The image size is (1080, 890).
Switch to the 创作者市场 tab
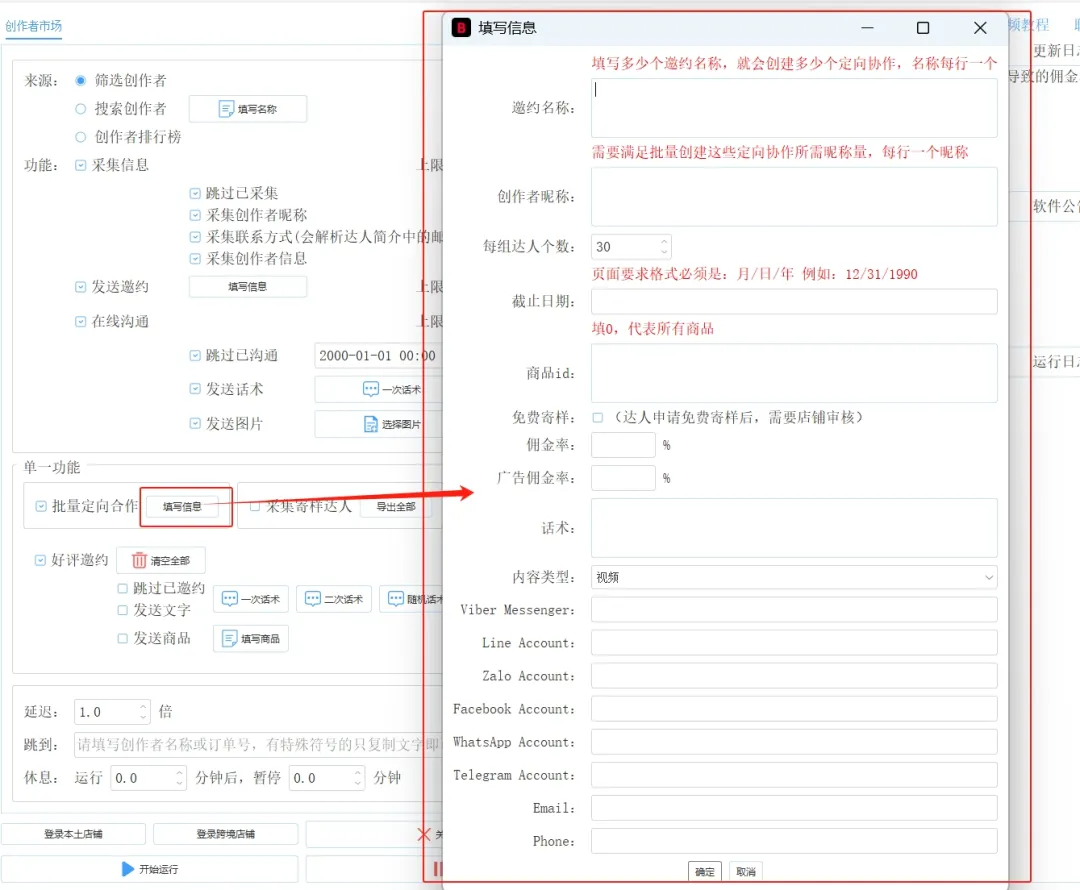[33, 26]
